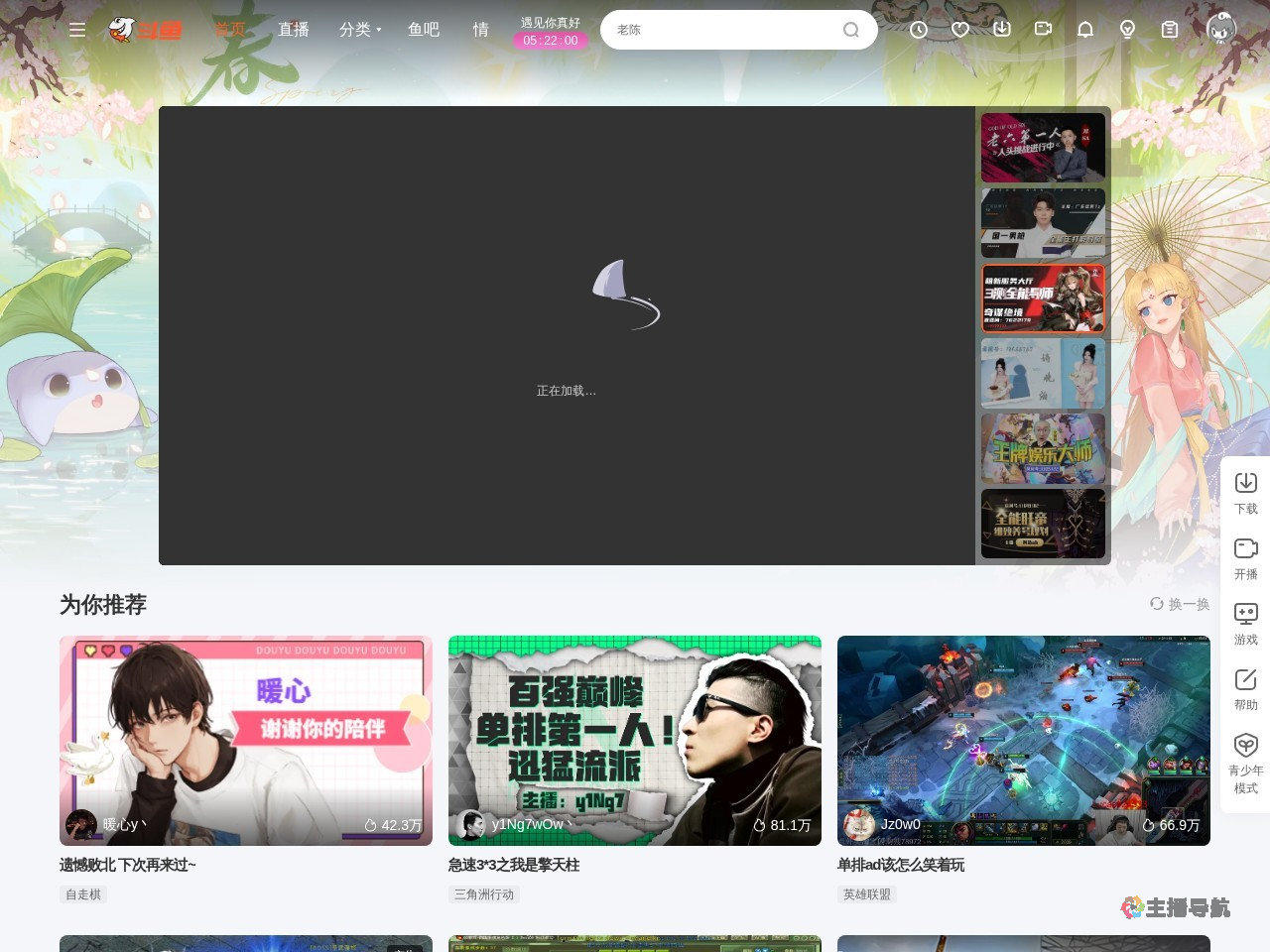Click 换一换 to refresh recommendations

point(1180,604)
